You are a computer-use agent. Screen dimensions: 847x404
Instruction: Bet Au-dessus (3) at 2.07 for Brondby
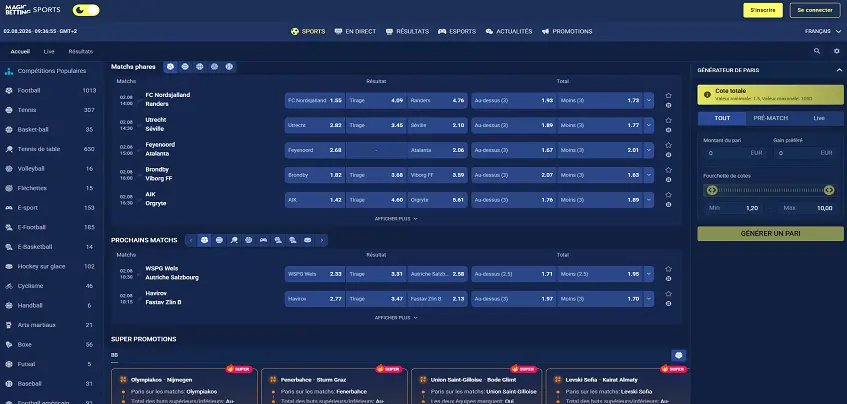point(513,175)
